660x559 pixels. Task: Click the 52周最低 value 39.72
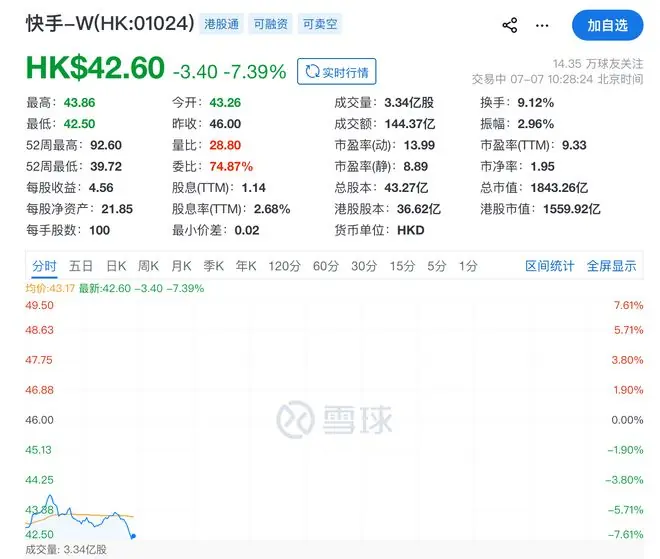(x=106, y=166)
